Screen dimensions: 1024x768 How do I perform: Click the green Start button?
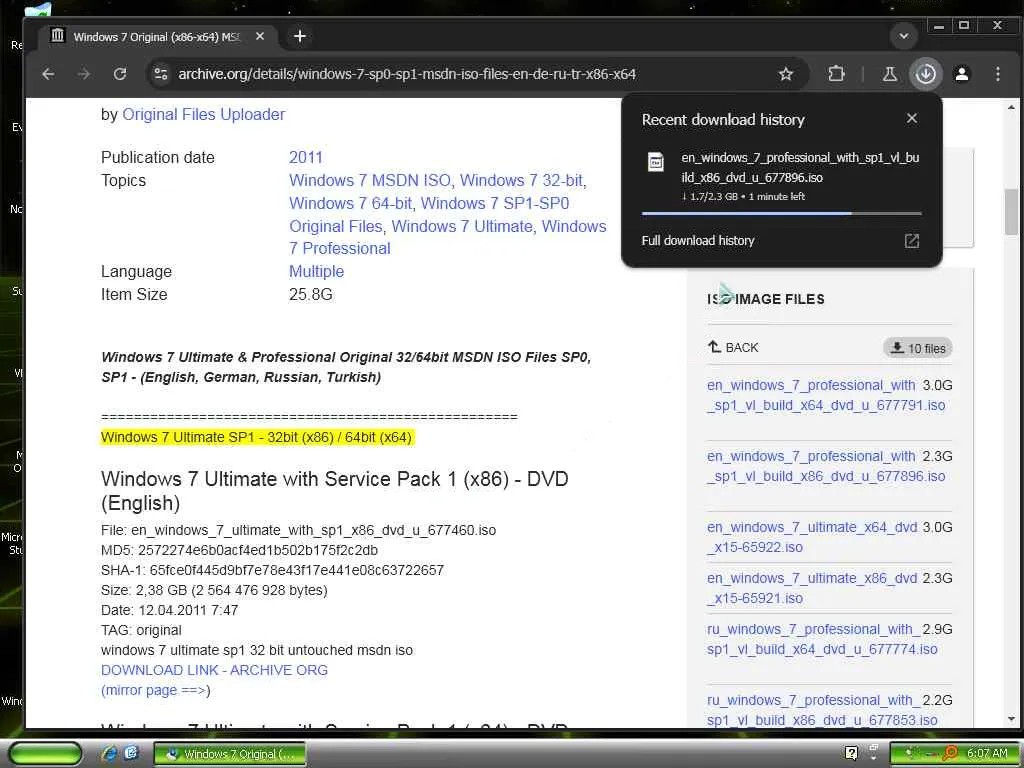coord(45,754)
